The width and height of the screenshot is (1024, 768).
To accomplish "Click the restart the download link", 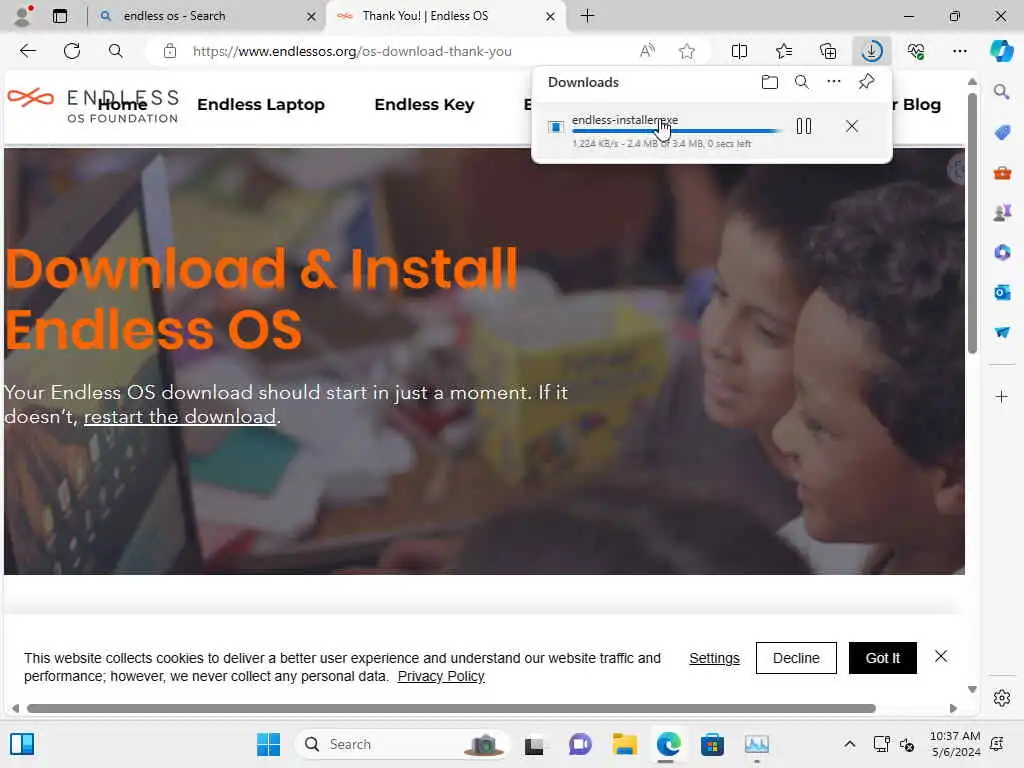I will 180,417.
